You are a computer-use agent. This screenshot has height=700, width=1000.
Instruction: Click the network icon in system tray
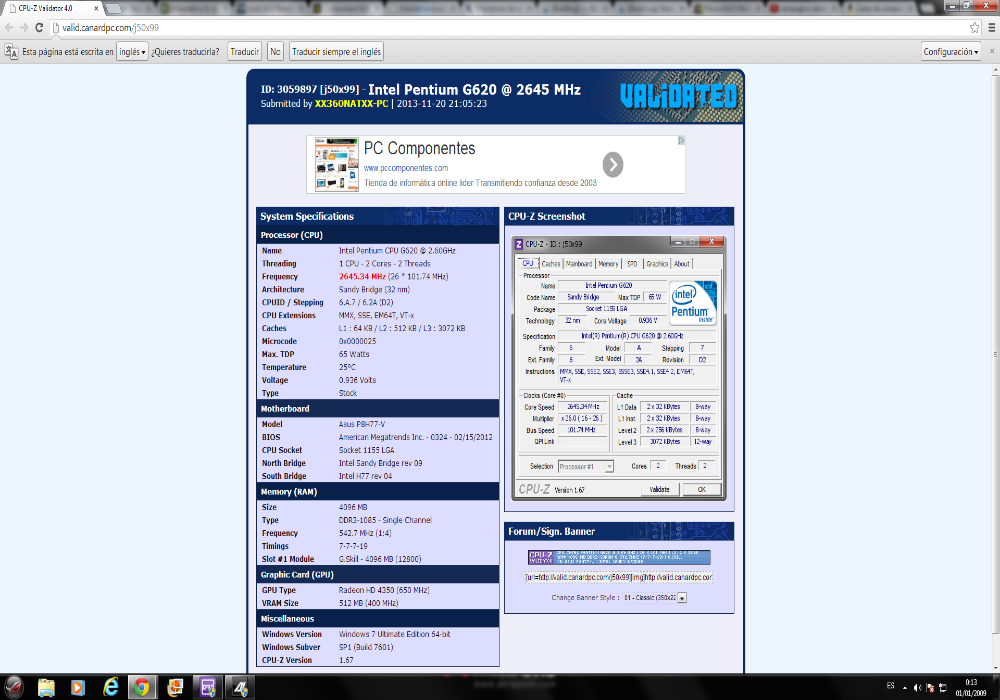(943, 687)
